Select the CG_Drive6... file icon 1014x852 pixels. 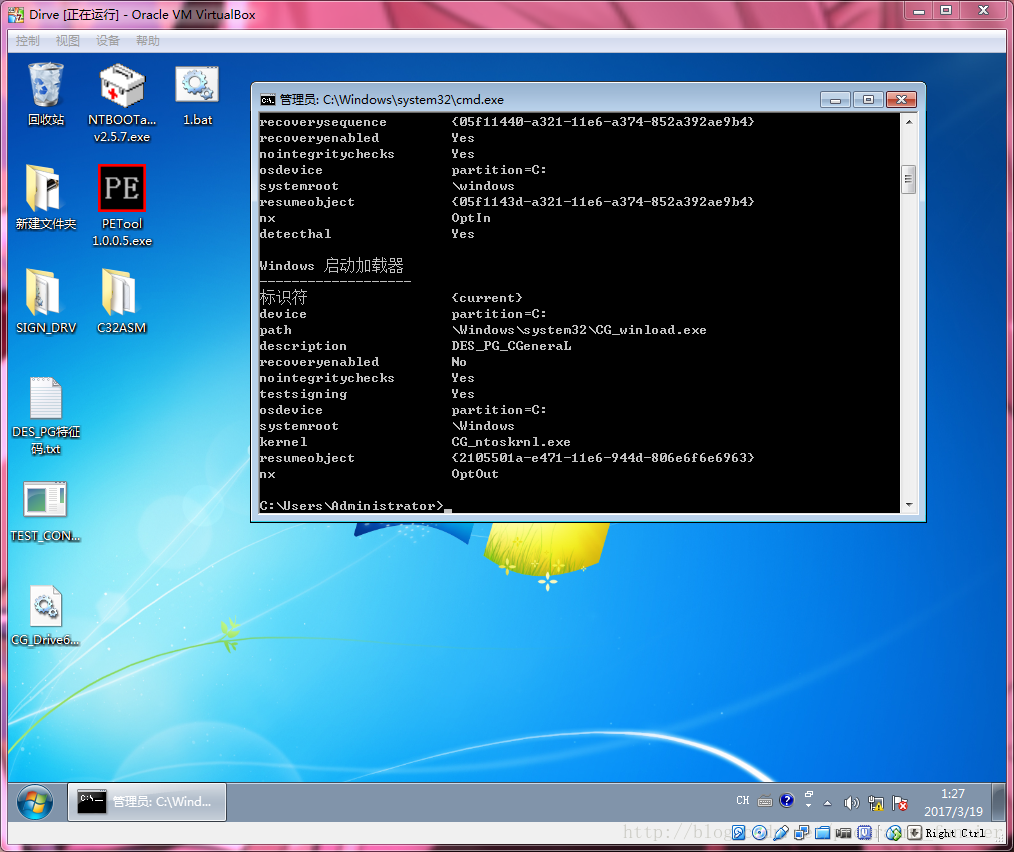coord(46,615)
